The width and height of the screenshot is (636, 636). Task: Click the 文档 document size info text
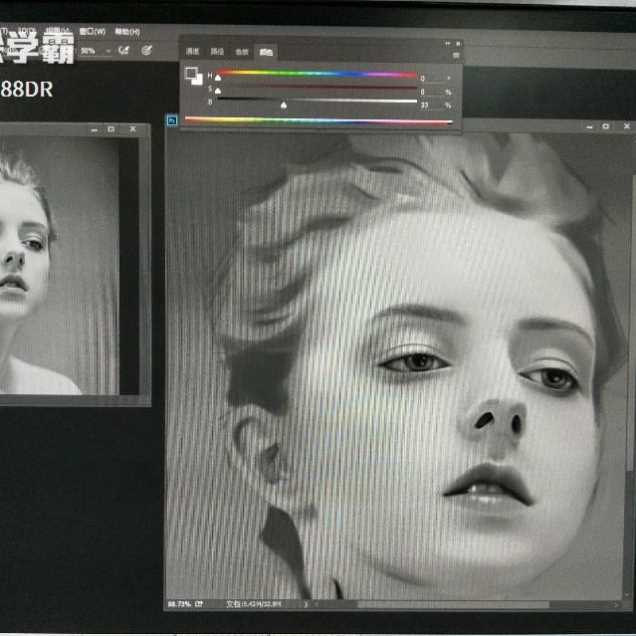pos(254,604)
